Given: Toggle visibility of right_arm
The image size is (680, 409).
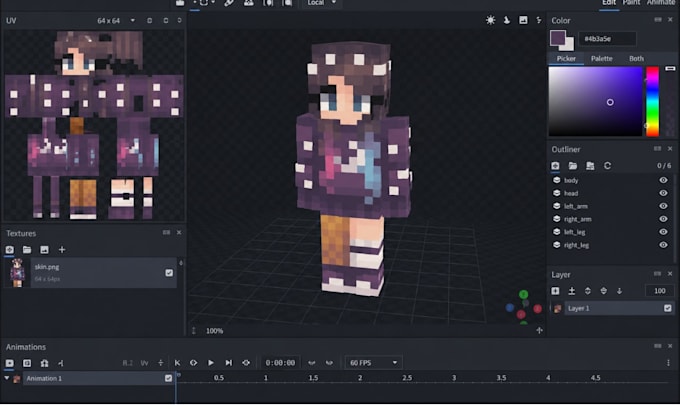Looking at the screenshot, I should tap(663, 219).
